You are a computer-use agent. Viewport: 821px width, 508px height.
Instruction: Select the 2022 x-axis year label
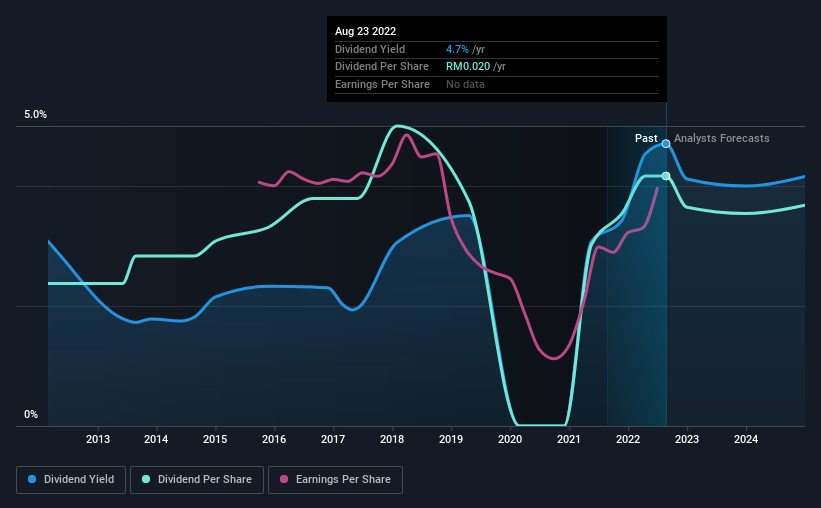click(628, 439)
